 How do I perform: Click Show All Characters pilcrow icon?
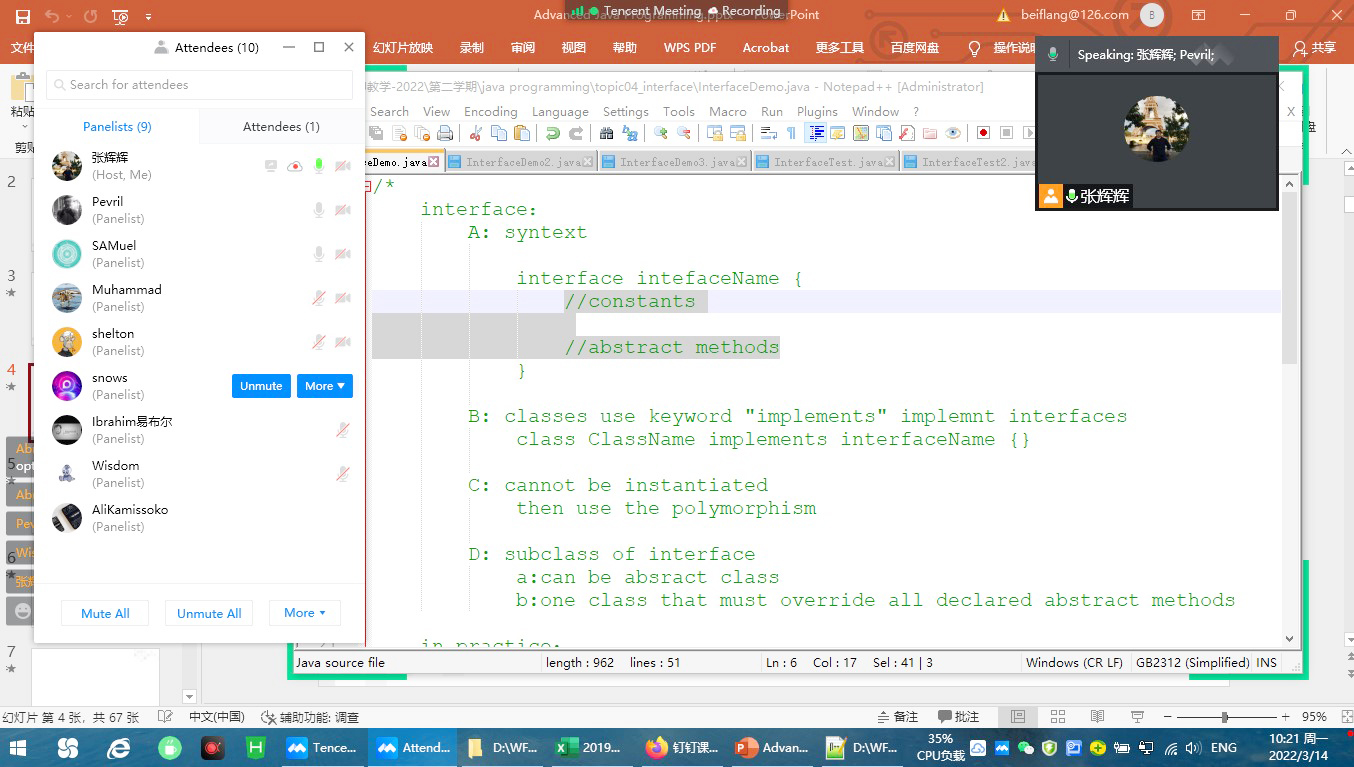pos(791,133)
